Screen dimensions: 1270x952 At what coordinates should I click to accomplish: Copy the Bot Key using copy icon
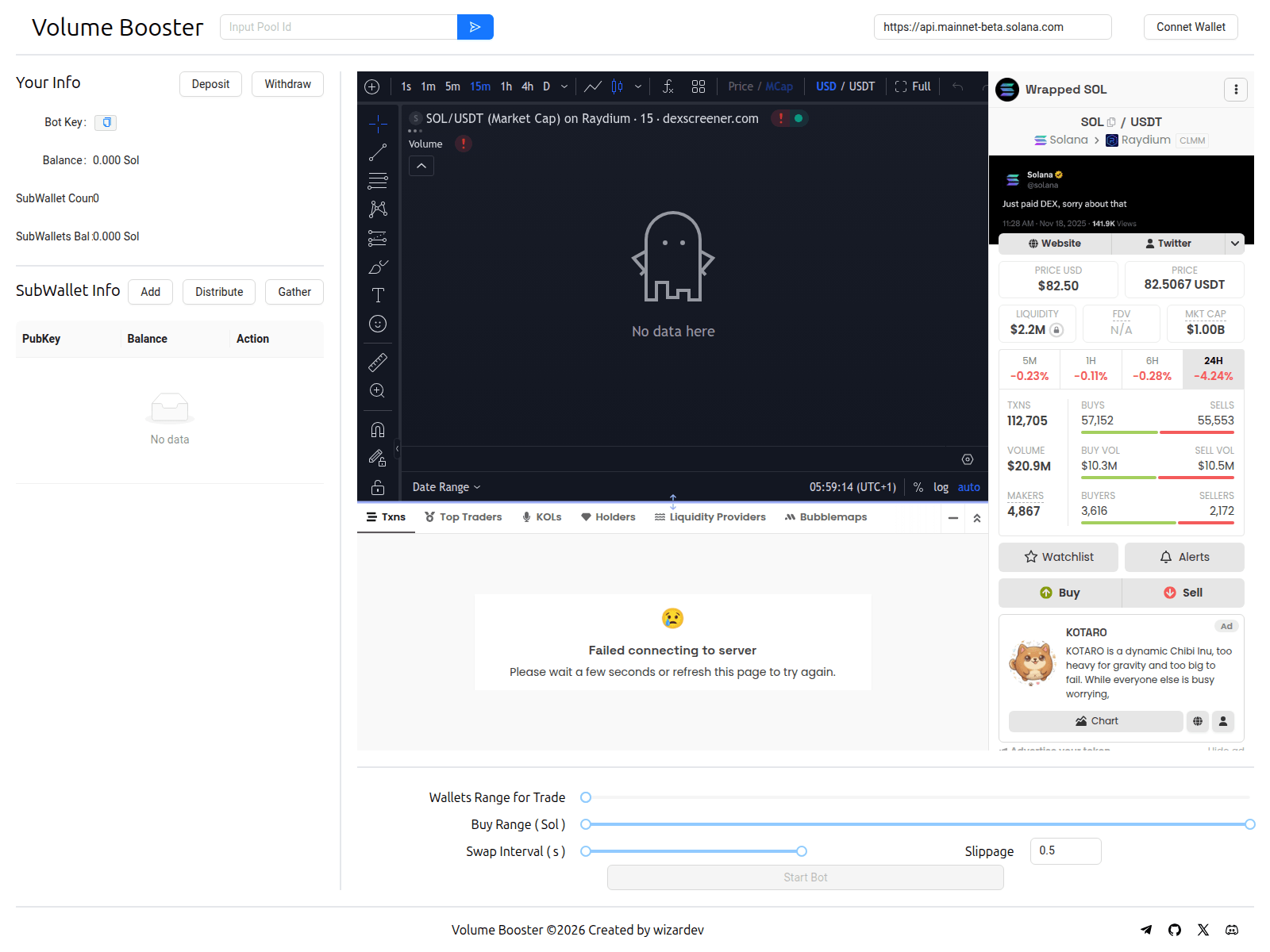tap(106, 122)
